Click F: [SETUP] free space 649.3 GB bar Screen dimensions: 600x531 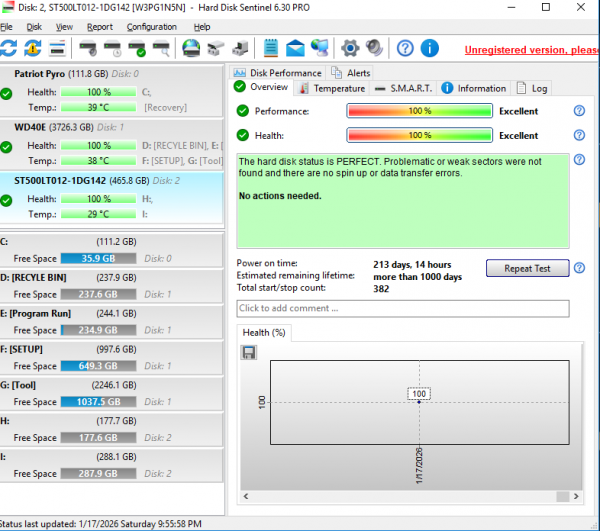98,366
